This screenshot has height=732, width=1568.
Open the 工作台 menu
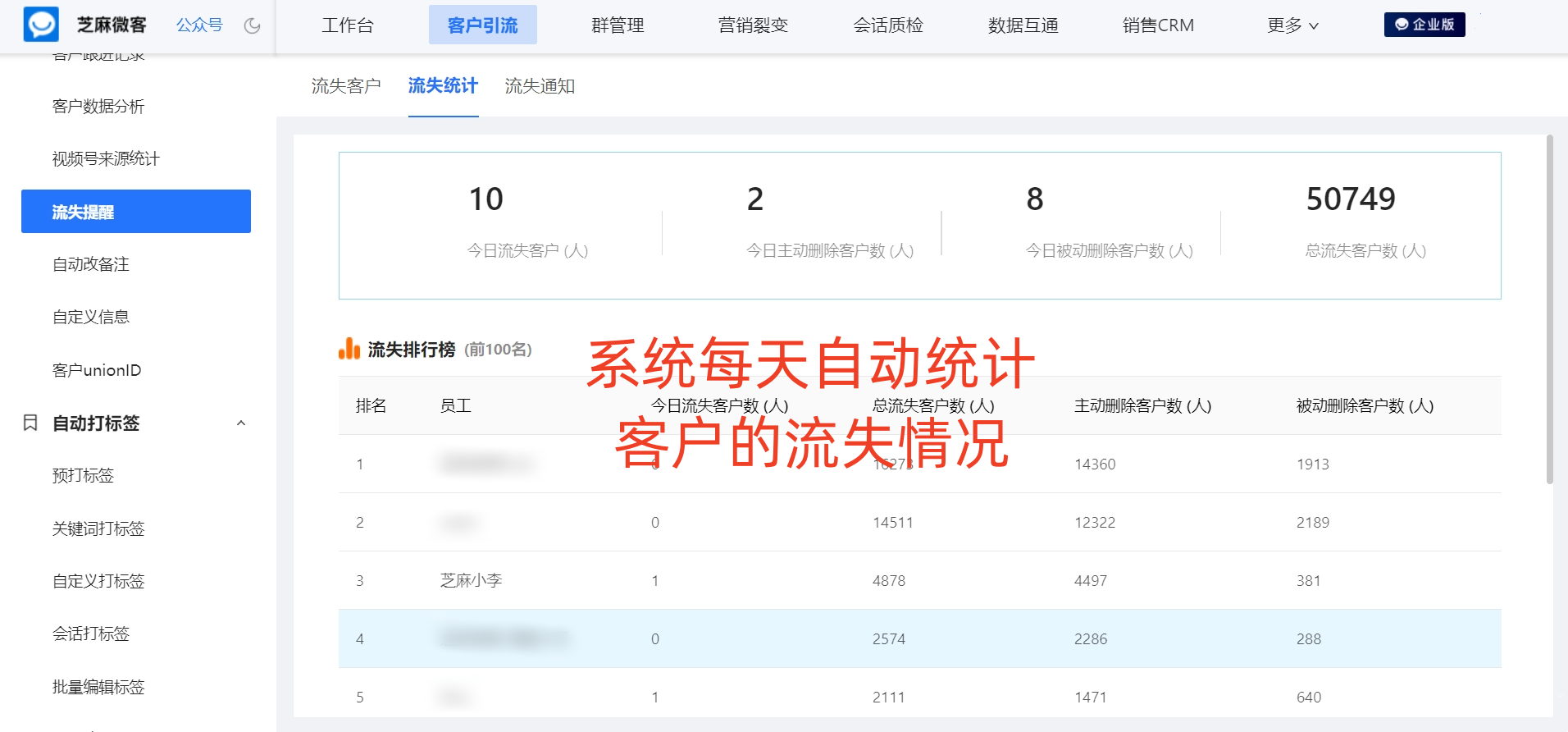click(x=348, y=25)
